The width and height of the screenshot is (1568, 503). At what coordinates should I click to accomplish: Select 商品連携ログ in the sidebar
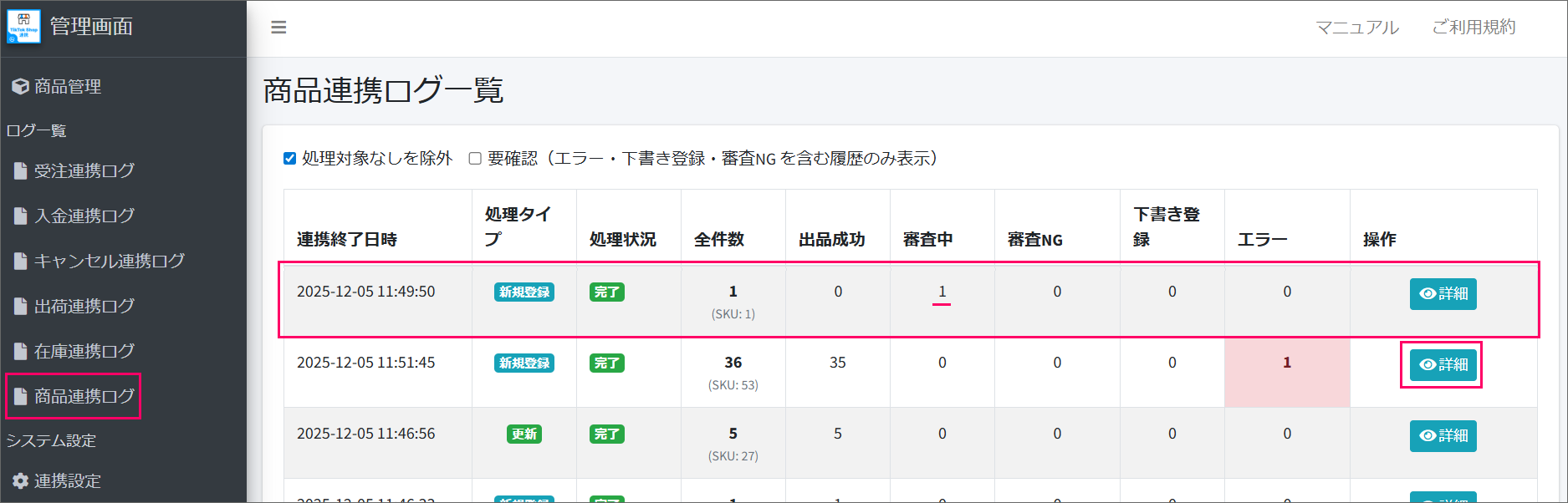pyautogui.click(x=84, y=397)
